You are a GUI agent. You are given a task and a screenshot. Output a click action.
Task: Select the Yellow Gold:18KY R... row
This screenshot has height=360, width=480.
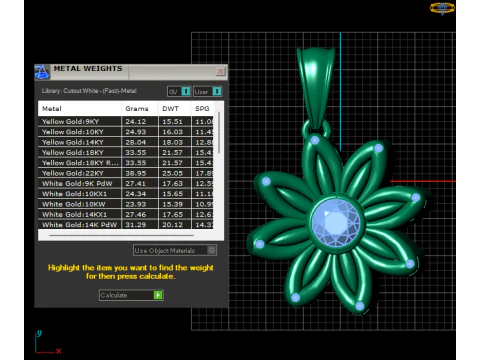pos(126,163)
